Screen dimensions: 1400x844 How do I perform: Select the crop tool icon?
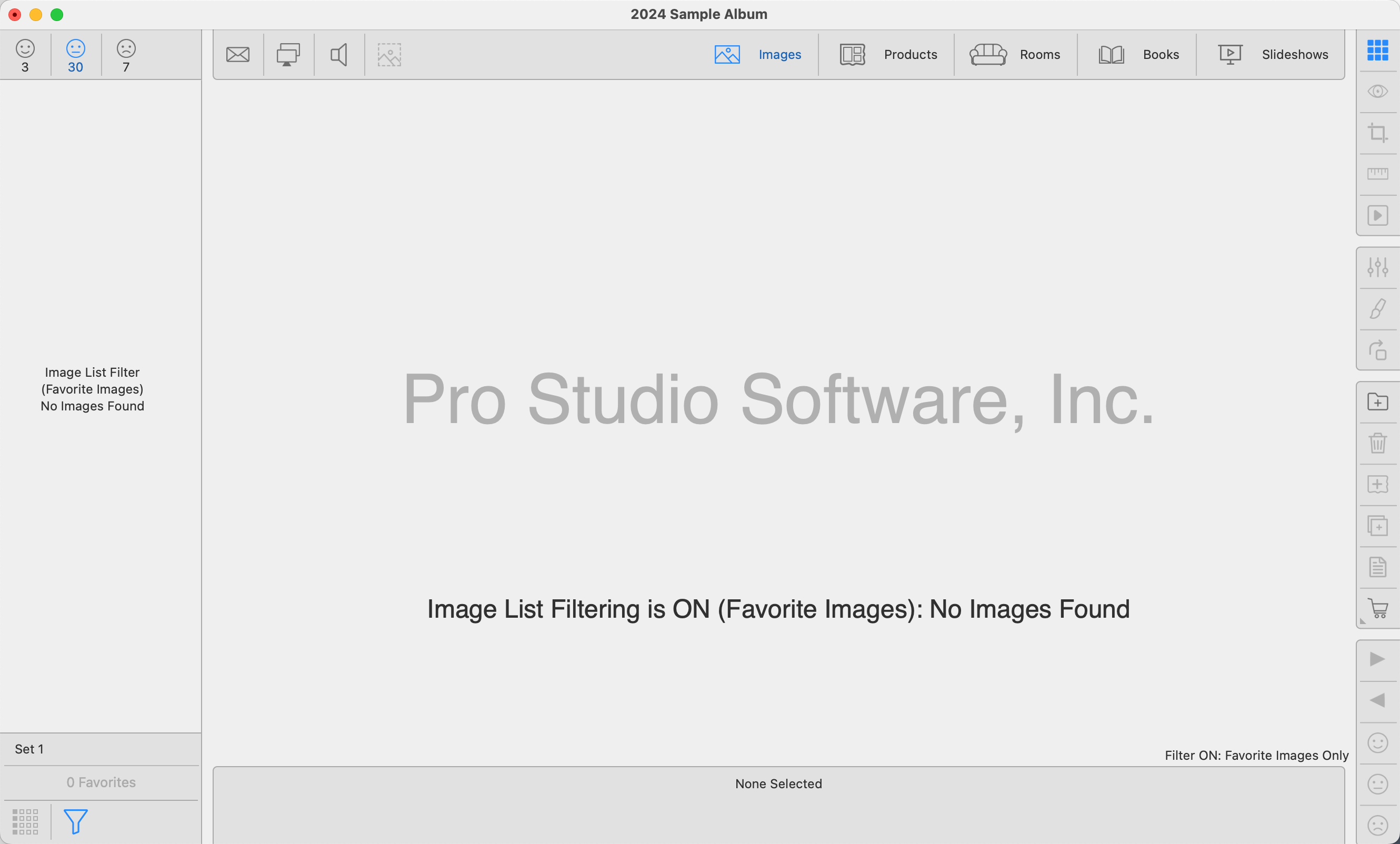[1377, 133]
